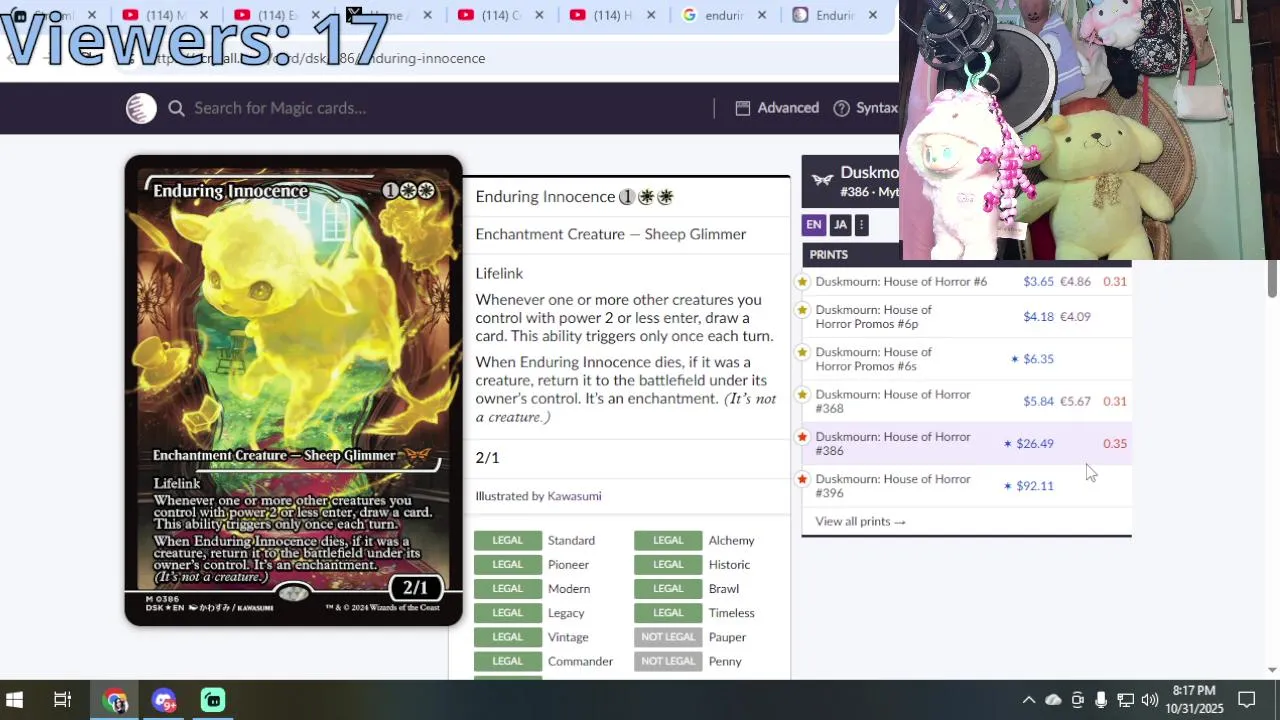Open Discord from the taskbar
Viewport: 1280px width, 720px height.
pos(164,700)
